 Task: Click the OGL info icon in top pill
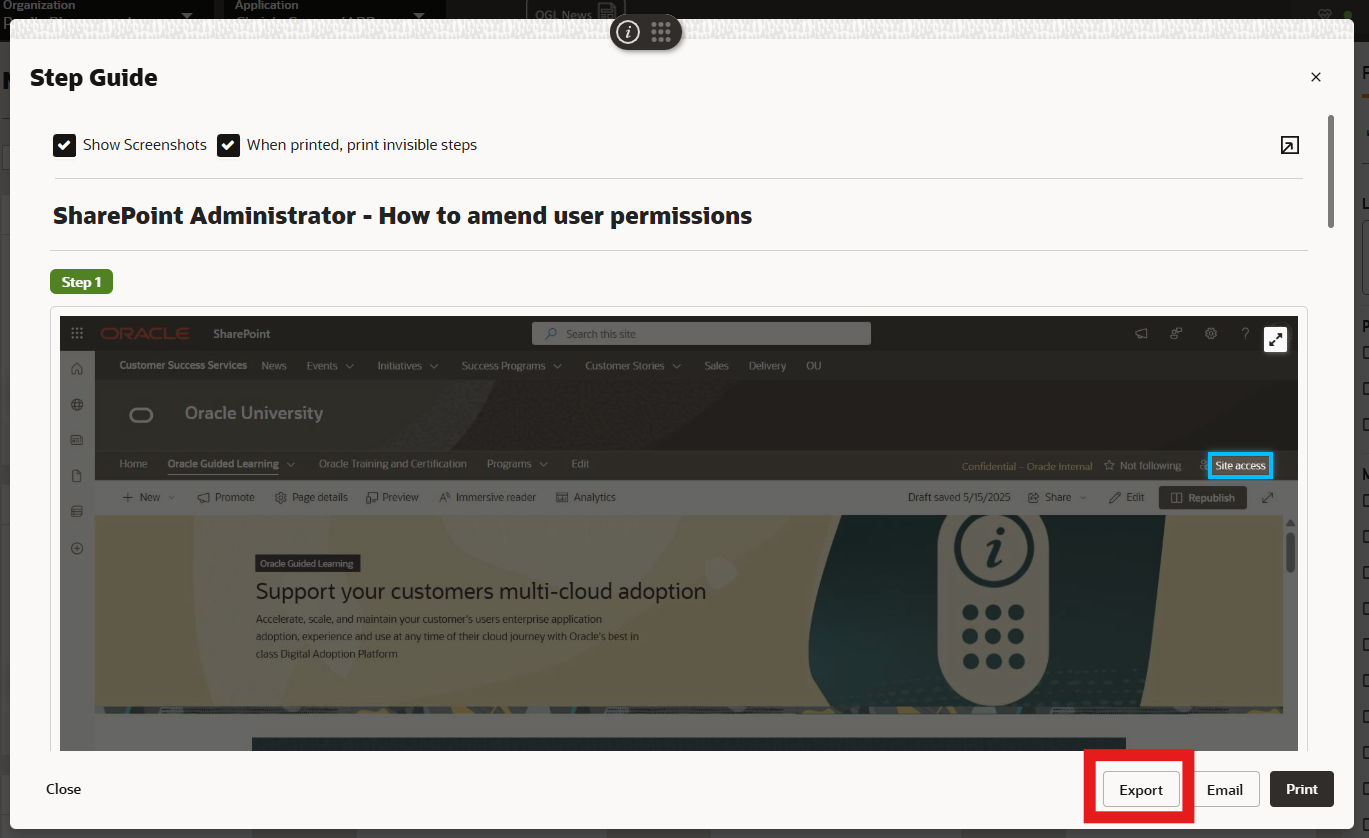[x=628, y=32]
